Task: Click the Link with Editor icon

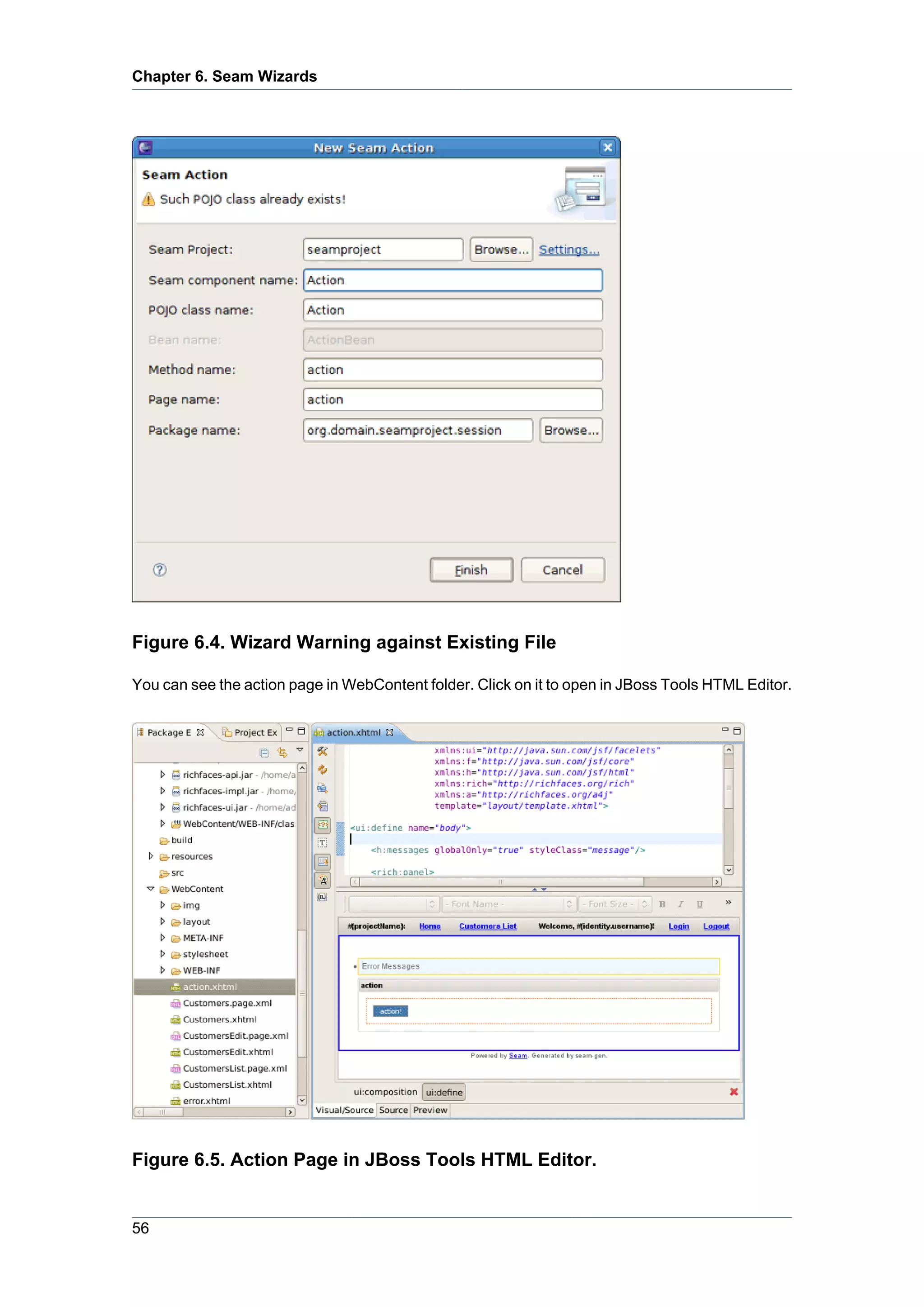Action: click(282, 752)
